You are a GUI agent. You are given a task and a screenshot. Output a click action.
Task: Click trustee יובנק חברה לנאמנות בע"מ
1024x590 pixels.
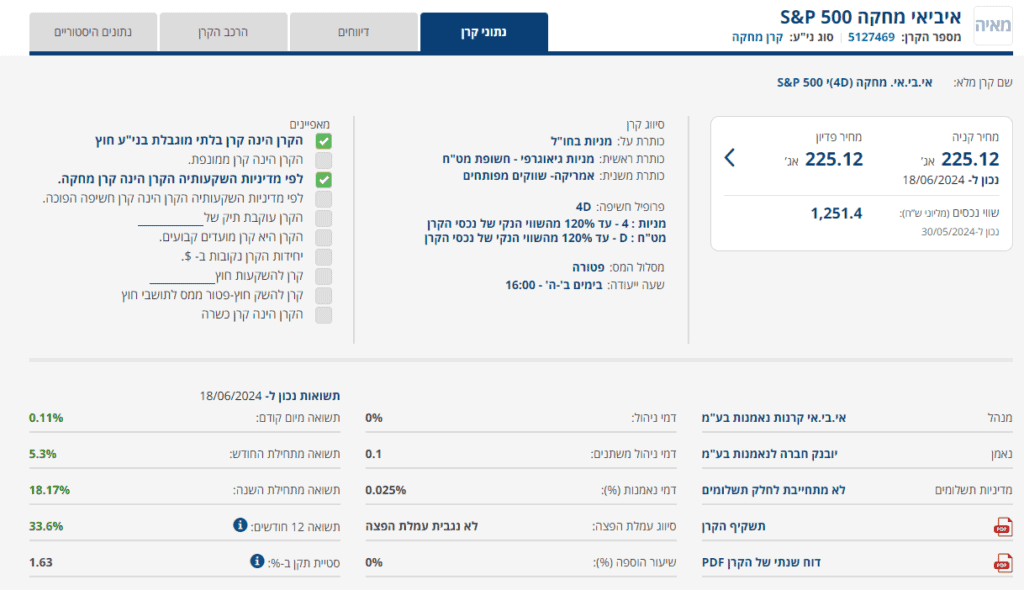pyautogui.click(x=769, y=453)
